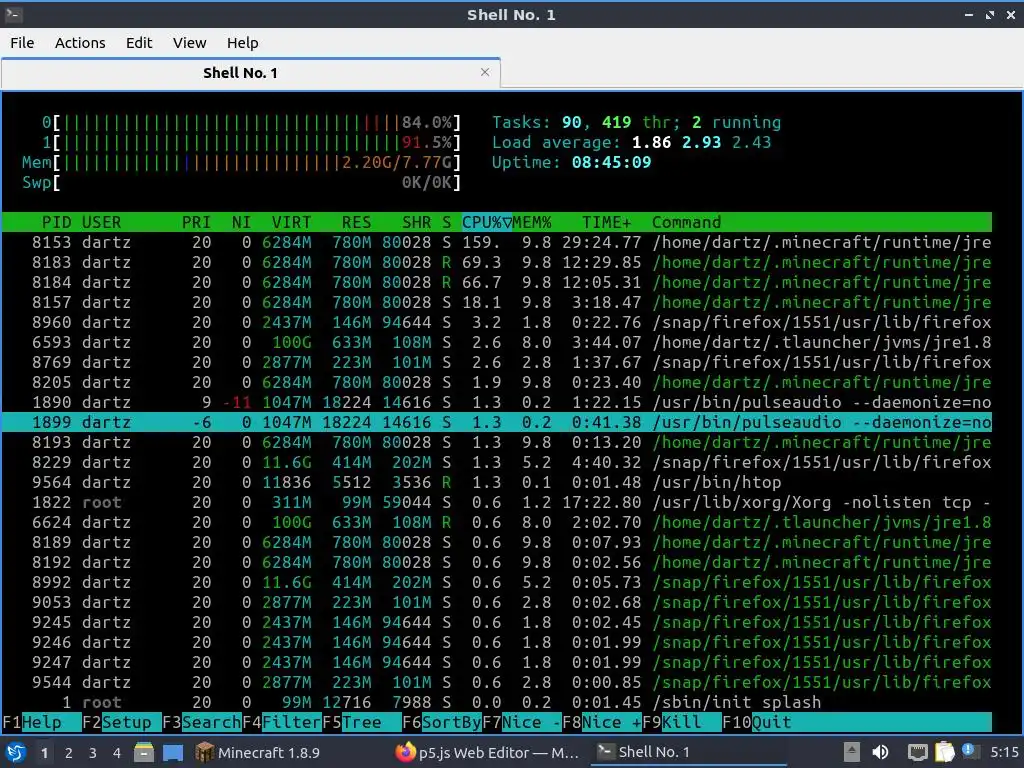Sort by the PID column header
The height and width of the screenshot is (768, 1024).
[x=57, y=222]
